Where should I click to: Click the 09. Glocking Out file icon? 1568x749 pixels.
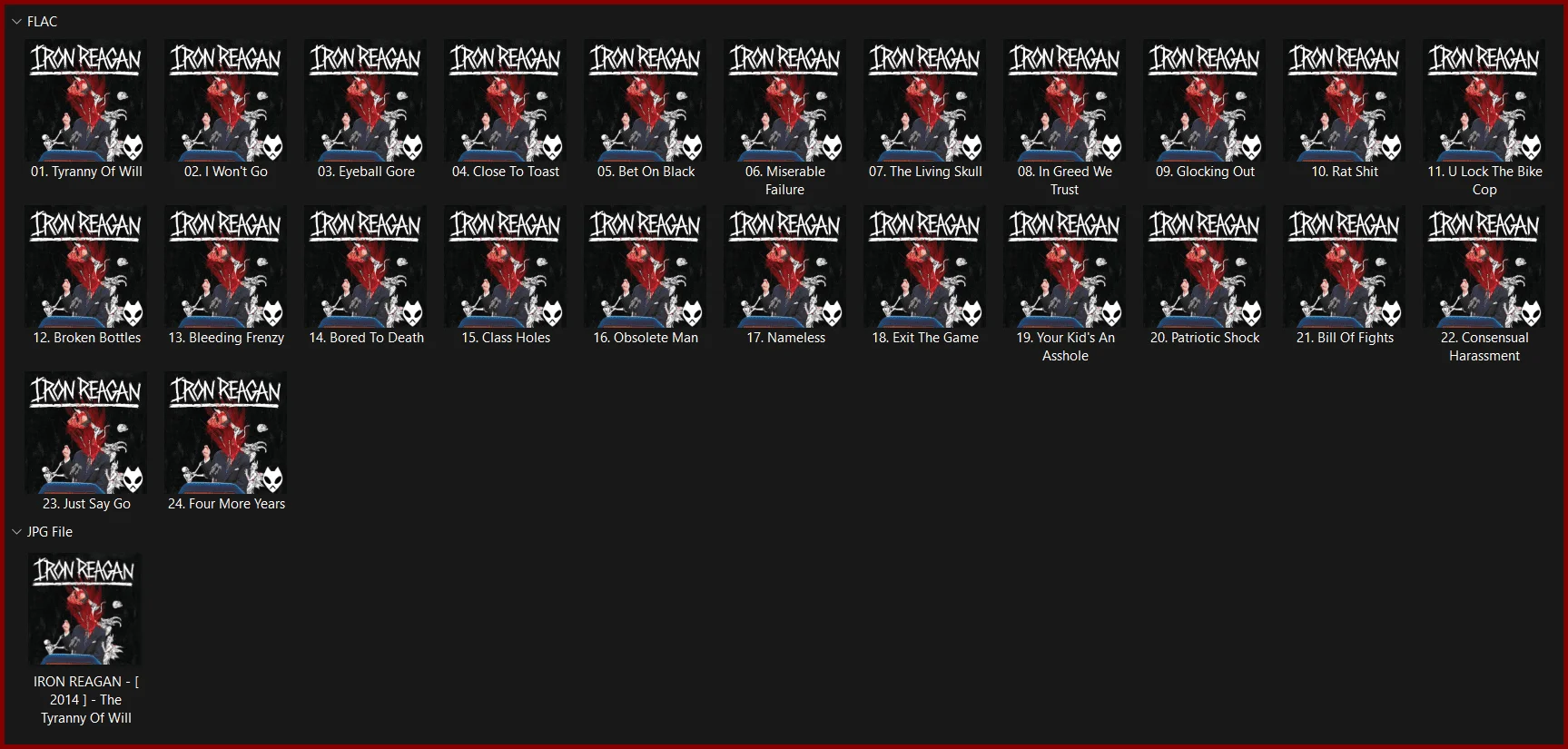pyautogui.click(x=1205, y=101)
